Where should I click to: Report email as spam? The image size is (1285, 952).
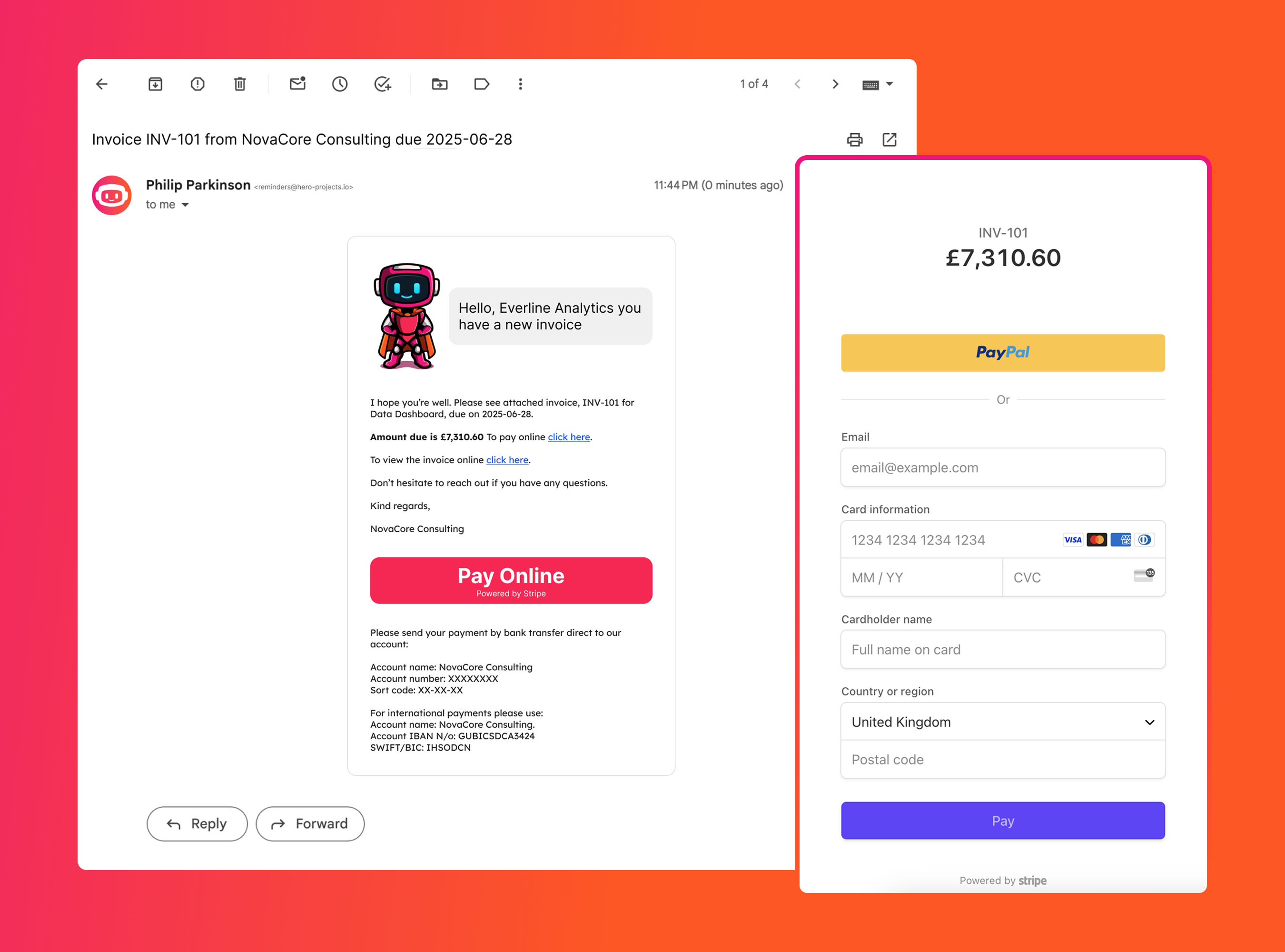[198, 84]
